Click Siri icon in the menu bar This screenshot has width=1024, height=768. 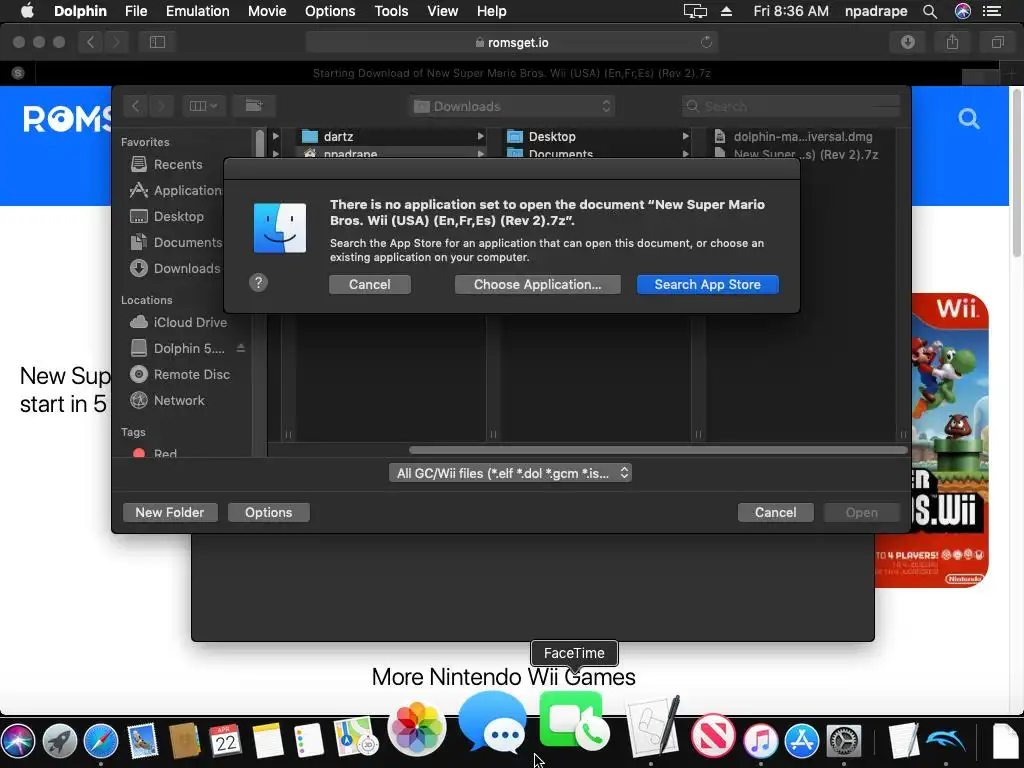[x=963, y=11]
